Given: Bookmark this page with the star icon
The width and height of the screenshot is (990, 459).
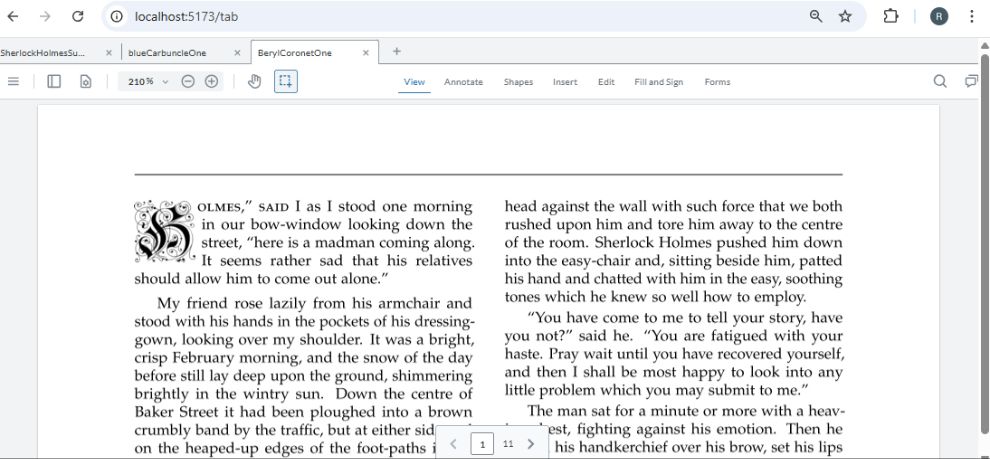Looking at the screenshot, I should [x=845, y=16].
